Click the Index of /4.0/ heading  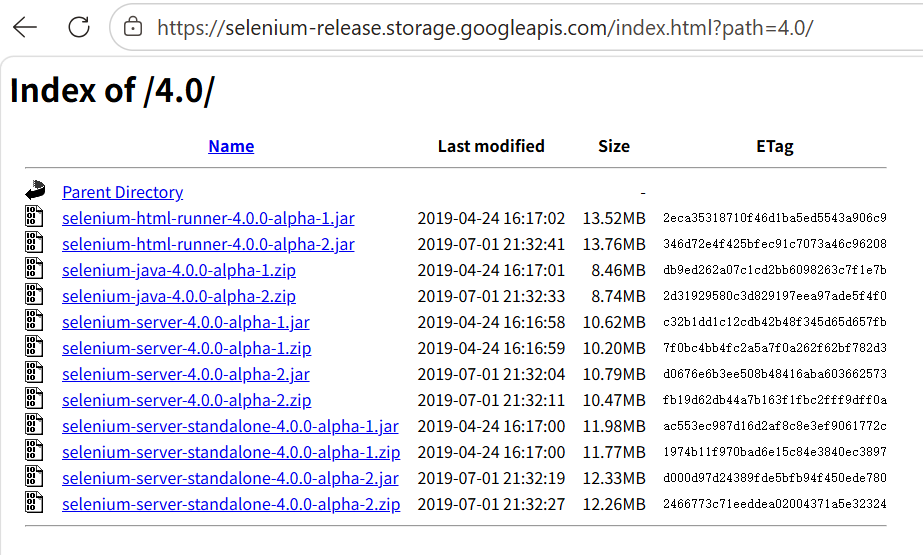(x=112, y=91)
